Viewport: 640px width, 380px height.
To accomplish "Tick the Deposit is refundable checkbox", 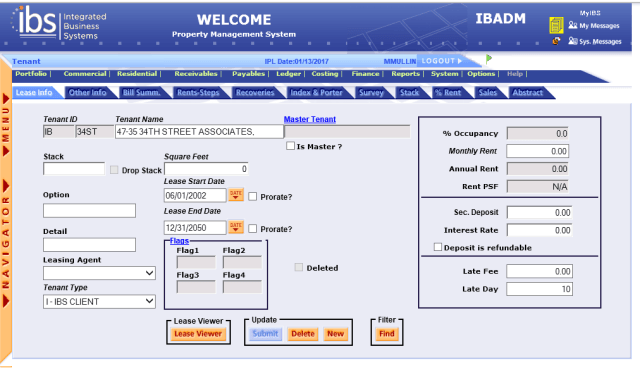I will coord(438,247).
